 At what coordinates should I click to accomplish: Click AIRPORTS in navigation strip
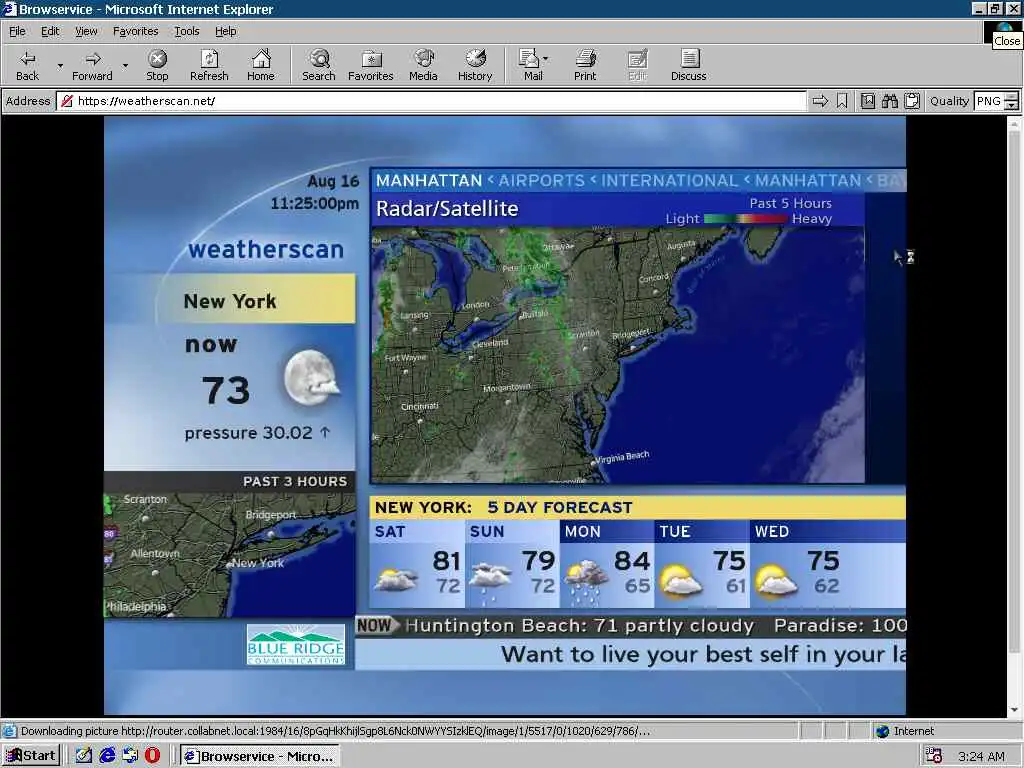541,181
